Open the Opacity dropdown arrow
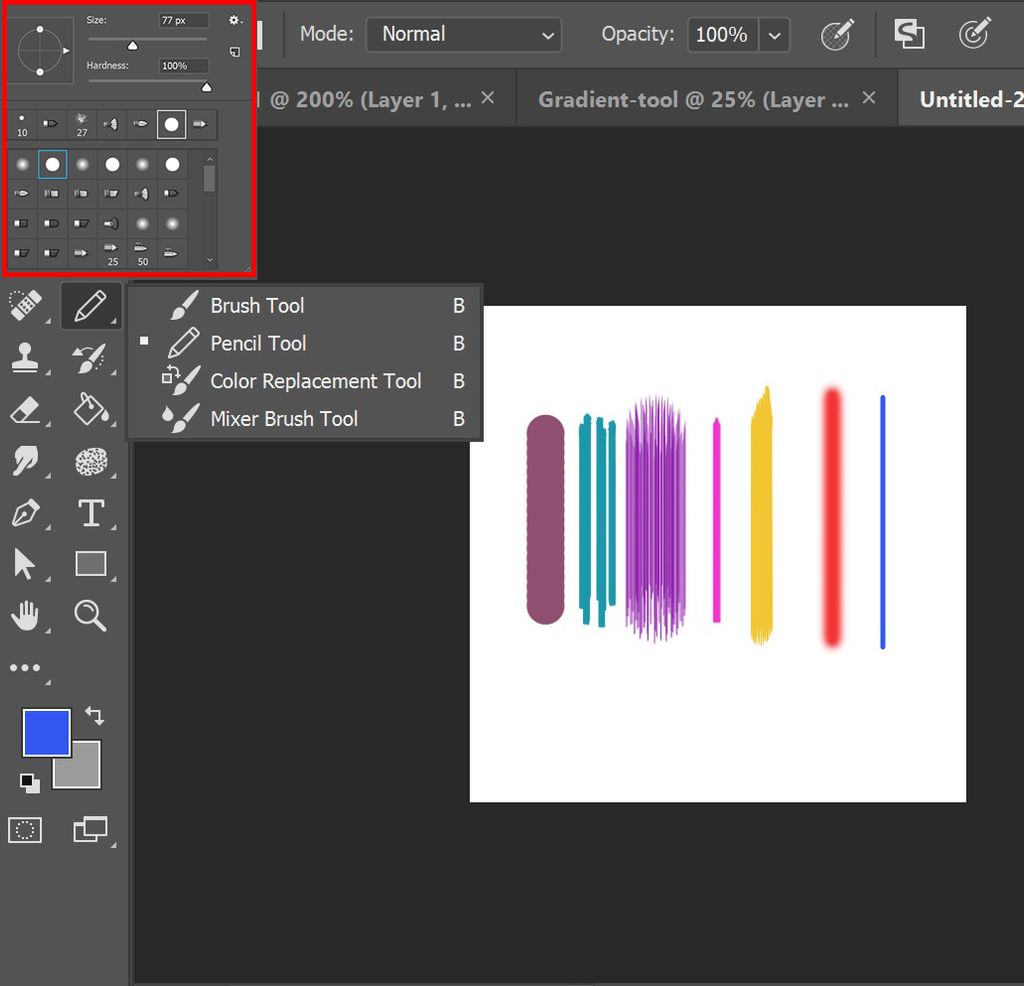Screen dimensions: 1024x986 (774, 34)
